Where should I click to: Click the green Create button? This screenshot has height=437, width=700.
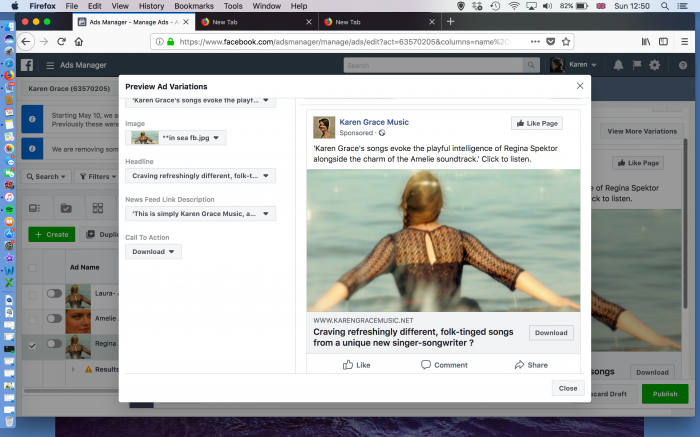point(51,234)
